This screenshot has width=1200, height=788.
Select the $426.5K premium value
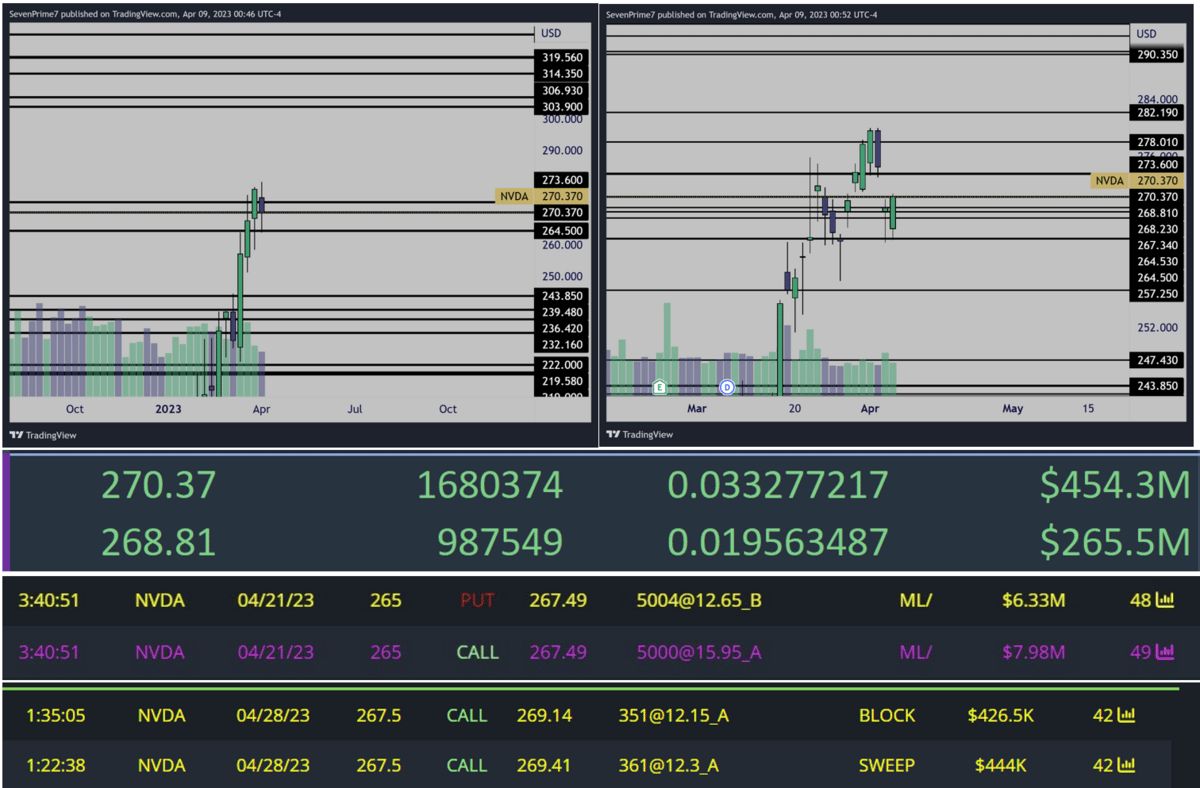tap(1002, 716)
